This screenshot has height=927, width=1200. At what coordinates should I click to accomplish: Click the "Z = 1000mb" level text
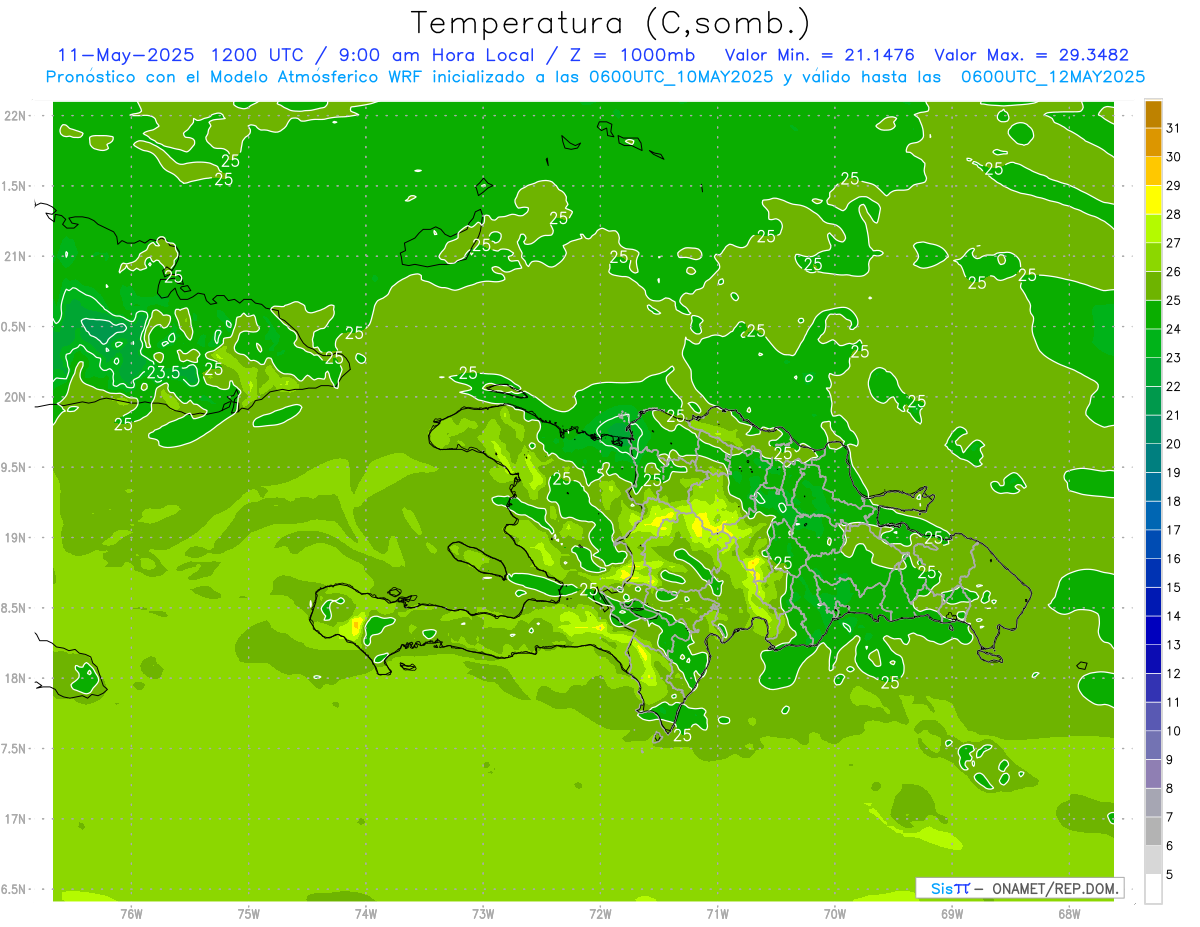click(635, 55)
